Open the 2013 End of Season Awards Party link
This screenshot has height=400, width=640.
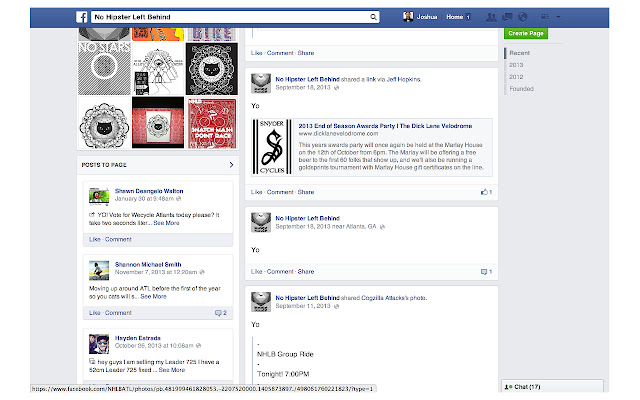tap(385, 126)
